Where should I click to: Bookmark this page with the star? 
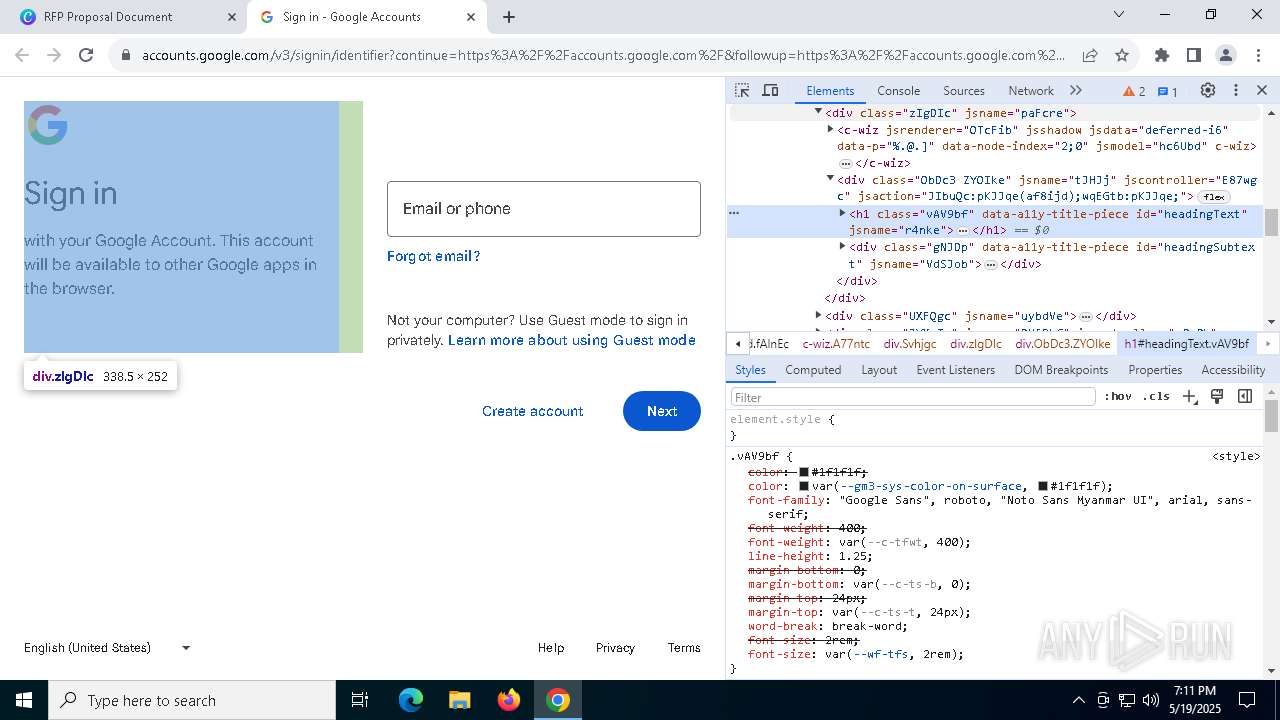click(x=1122, y=55)
